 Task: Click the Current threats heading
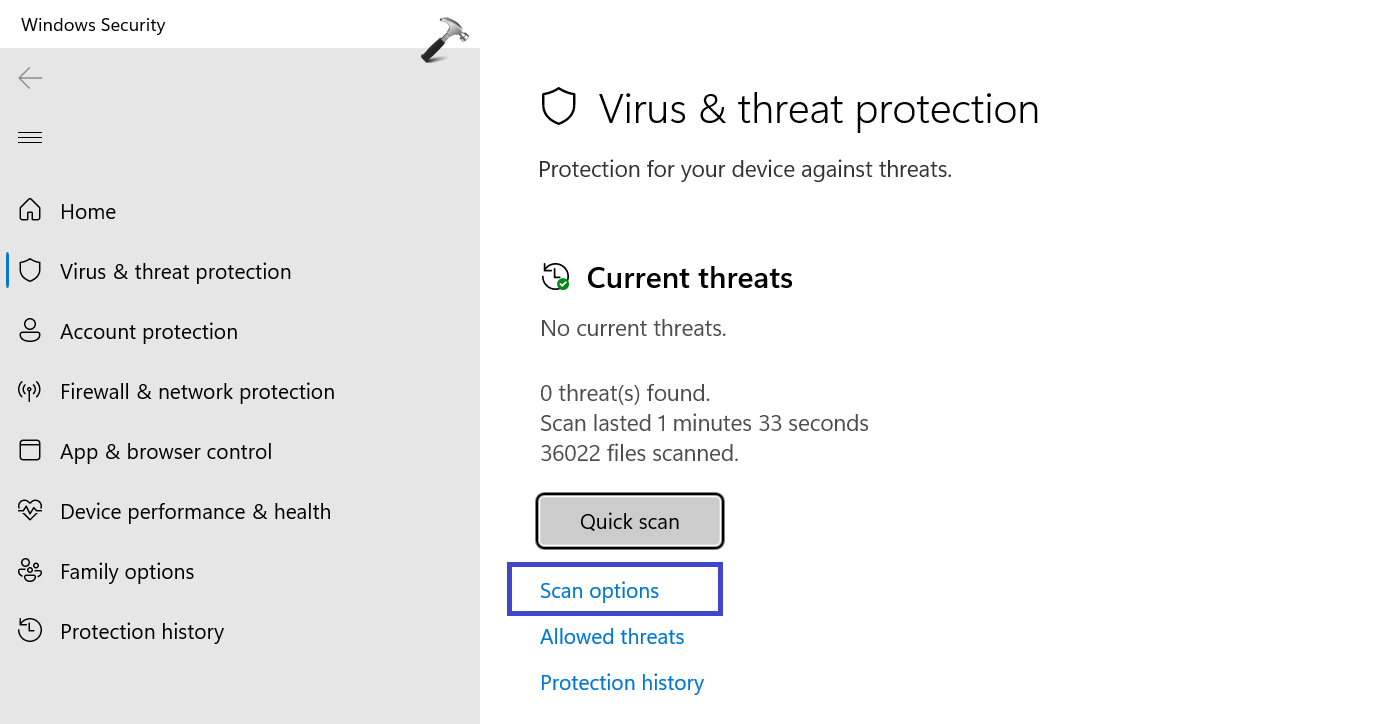click(689, 278)
